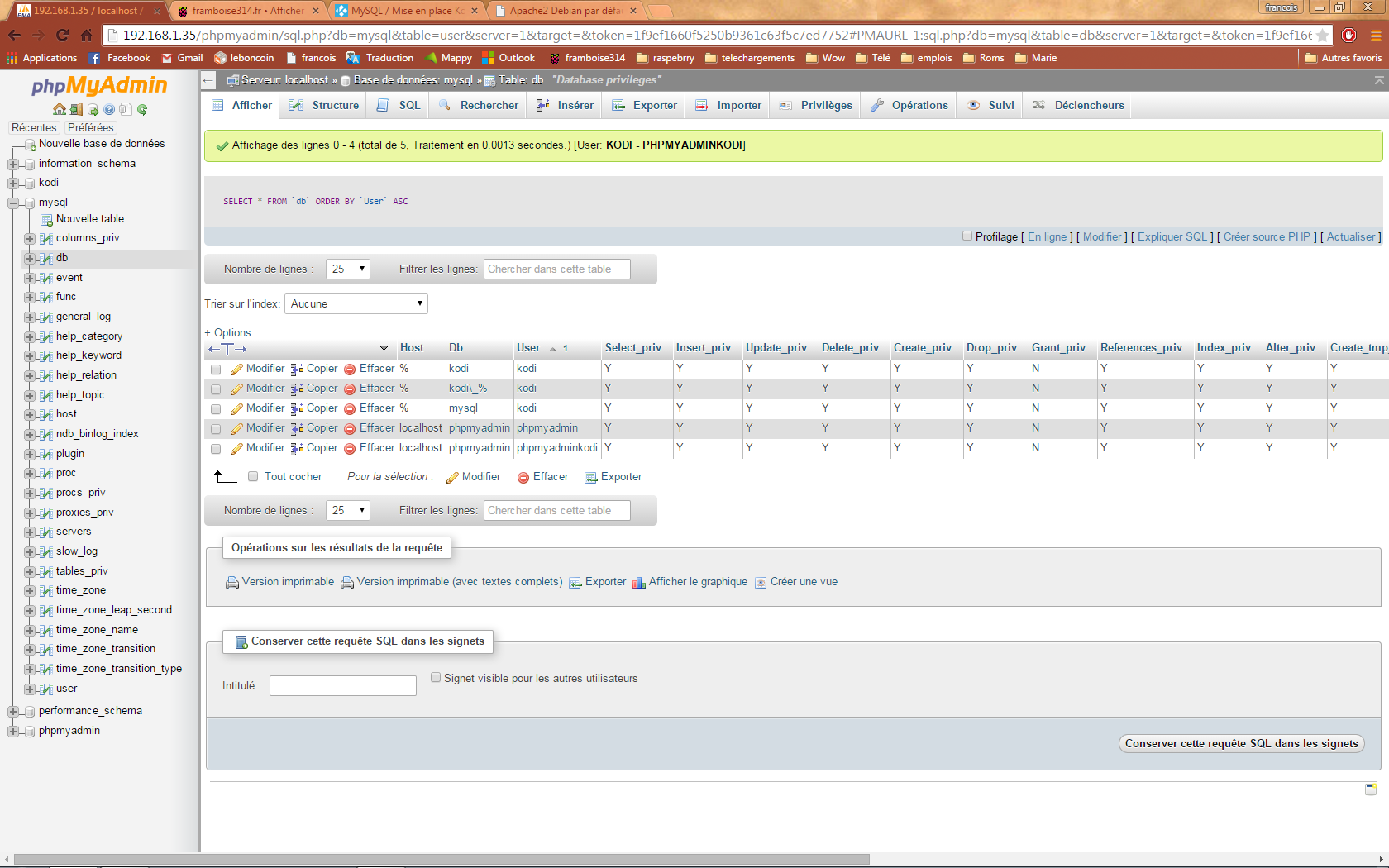Click Exporter icon in query results operations
Screen dimensions: 1389x868
(x=576, y=583)
